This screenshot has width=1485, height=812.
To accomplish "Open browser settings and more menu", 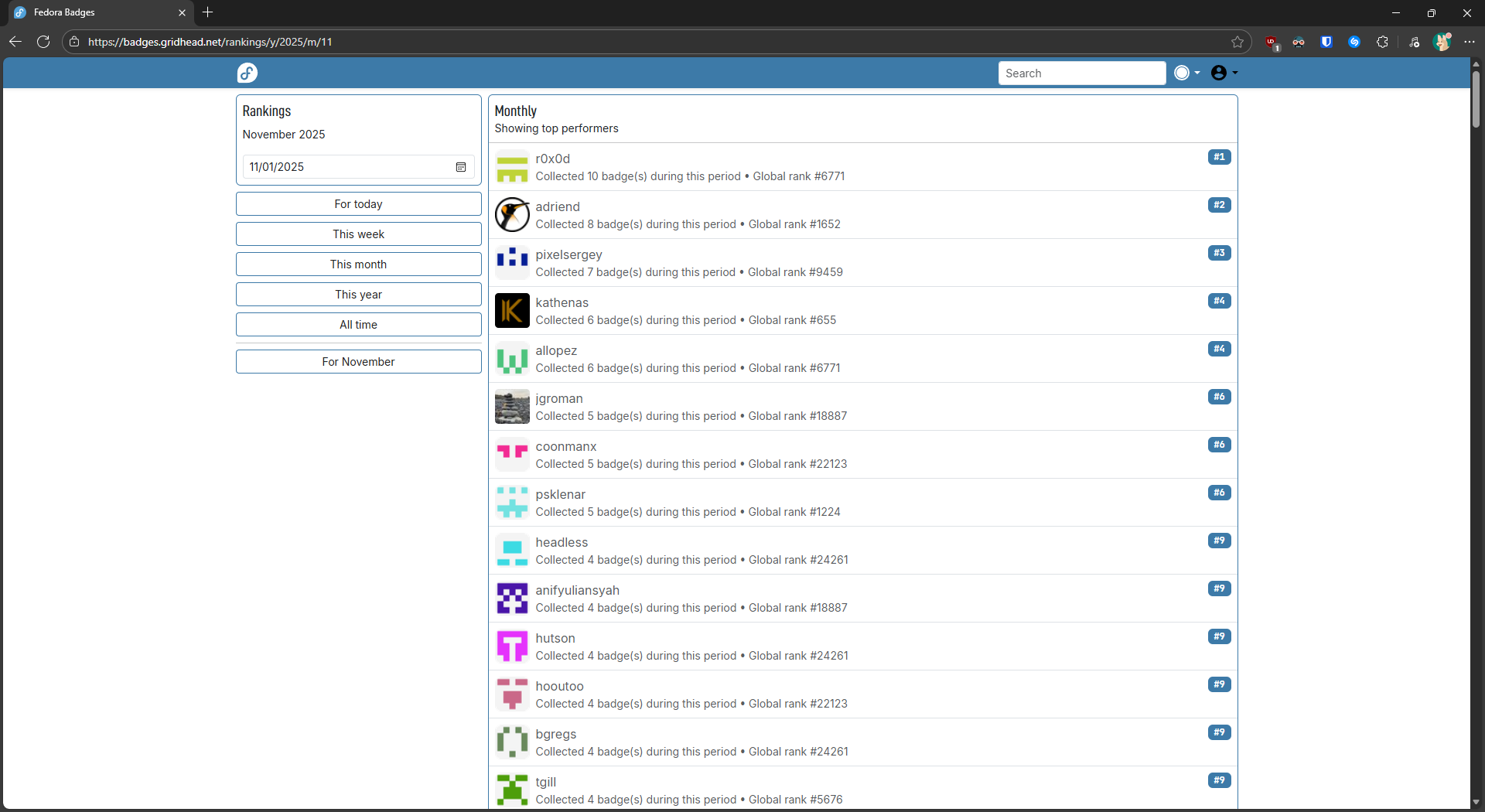I will point(1470,42).
